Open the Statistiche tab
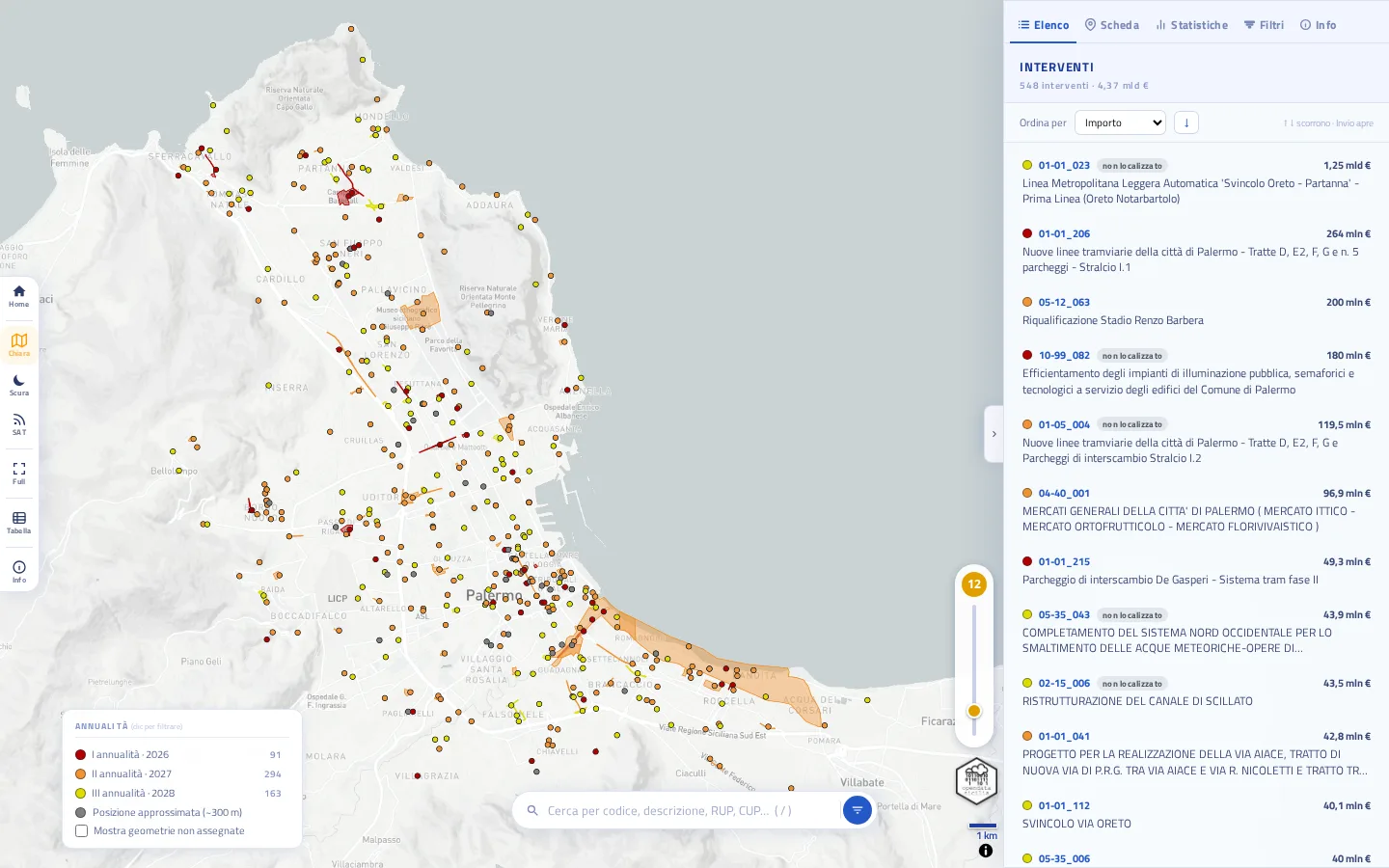The image size is (1389, 868). (x=1191, y=25)
